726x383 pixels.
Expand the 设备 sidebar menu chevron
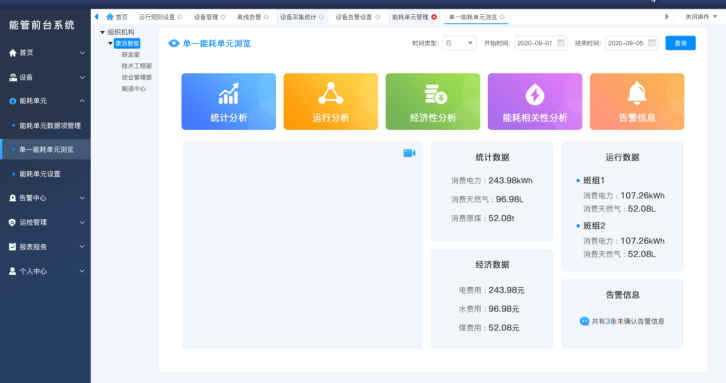pos(82,77)
